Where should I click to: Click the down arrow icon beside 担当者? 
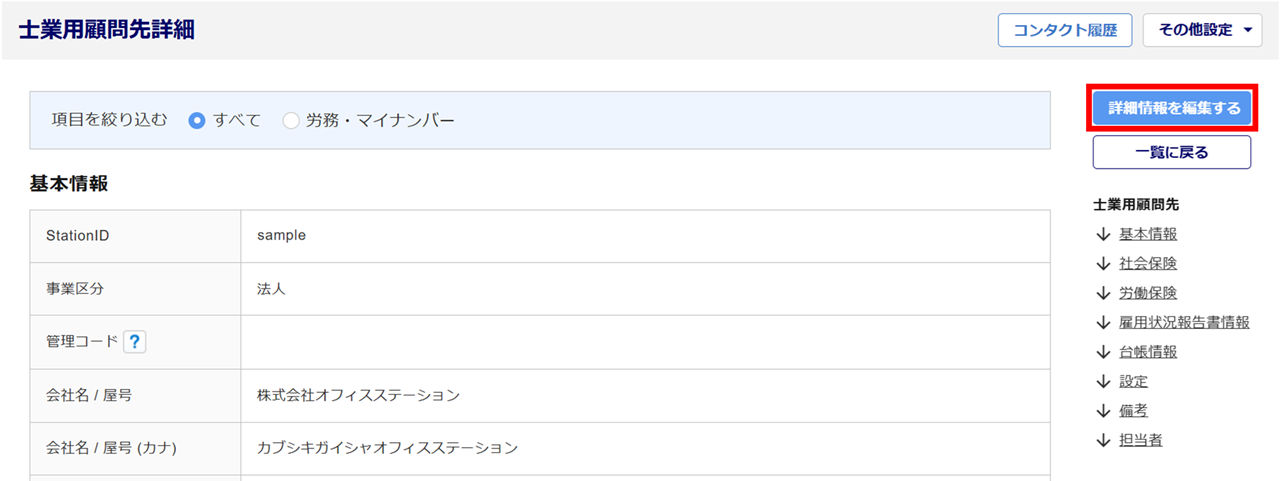click(x=1103, y=440)
